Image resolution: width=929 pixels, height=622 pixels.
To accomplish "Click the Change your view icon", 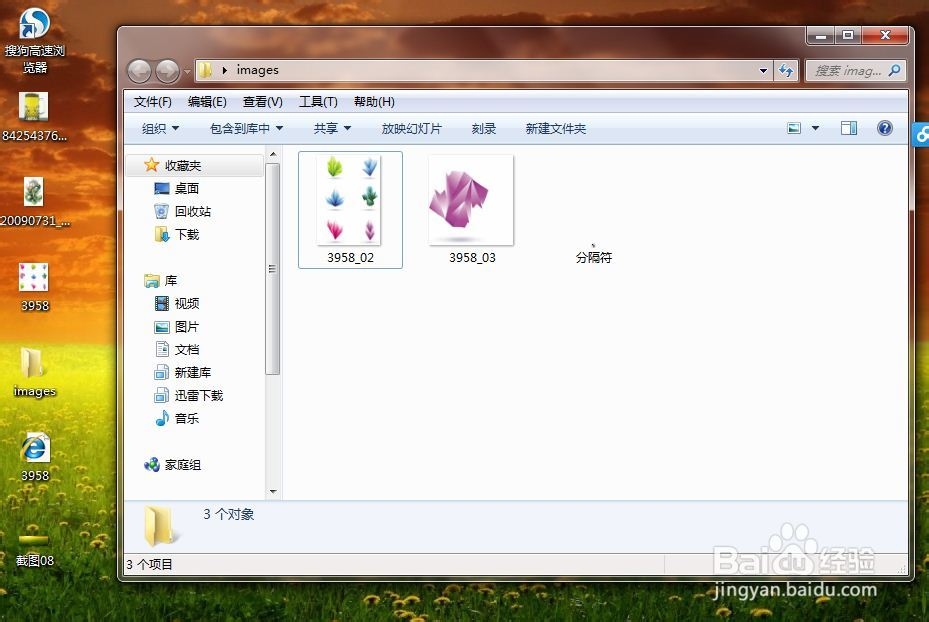I will (793, 128).
